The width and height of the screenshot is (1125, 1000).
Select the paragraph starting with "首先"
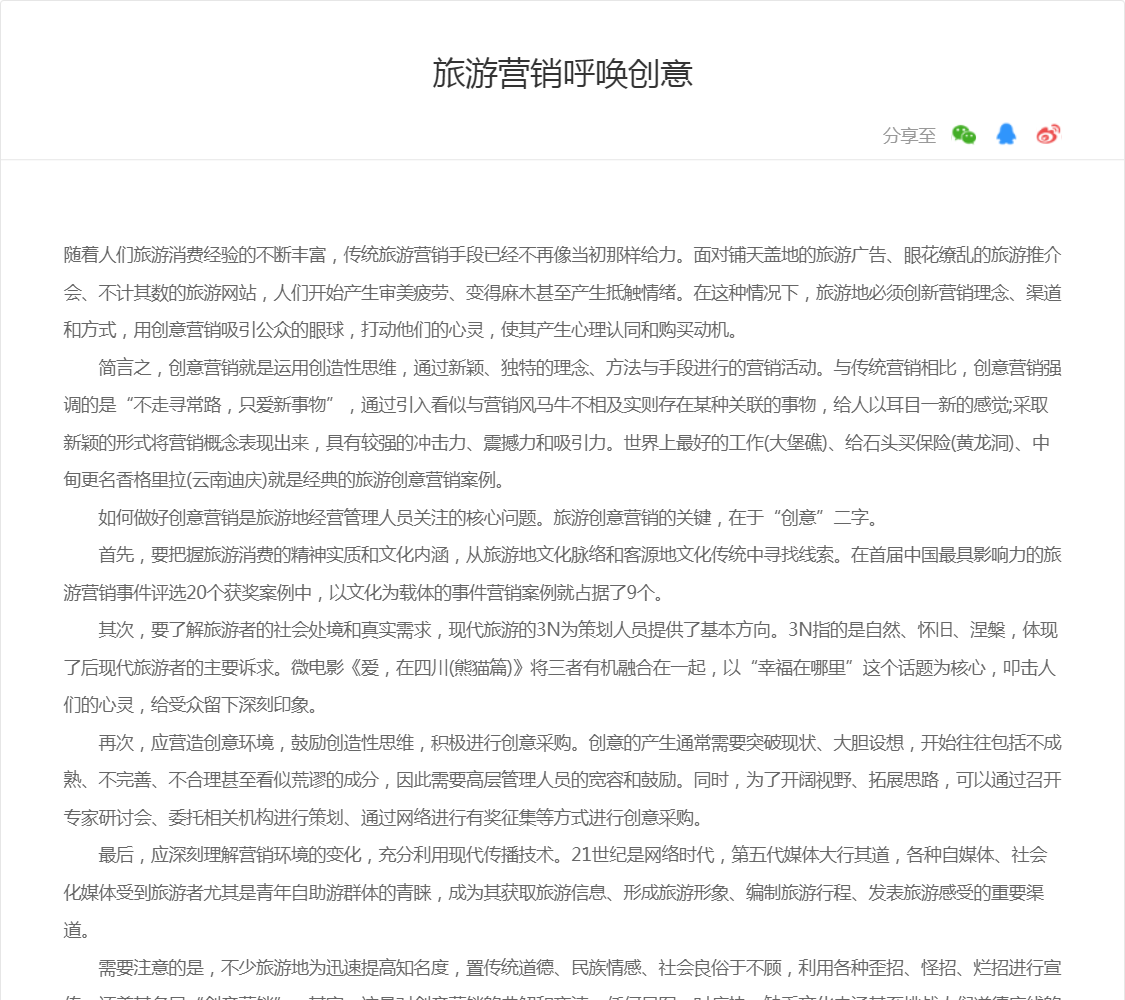[562, 573]
